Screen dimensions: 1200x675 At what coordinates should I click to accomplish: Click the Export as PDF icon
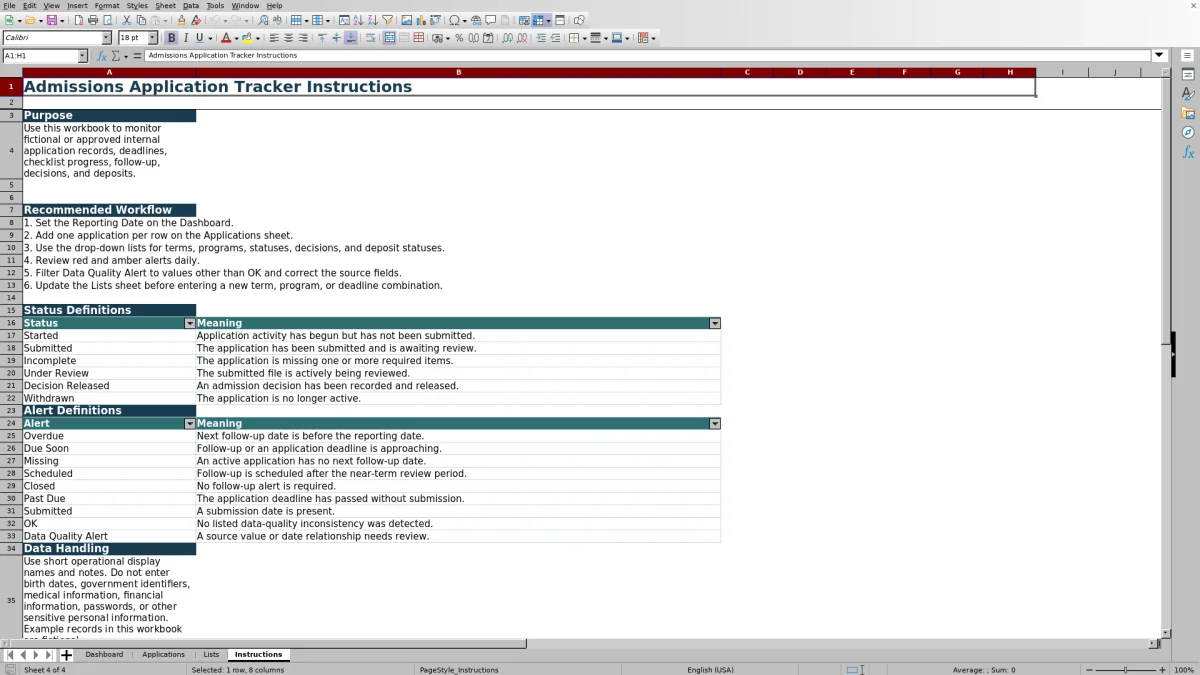click(x=78, y=20)
